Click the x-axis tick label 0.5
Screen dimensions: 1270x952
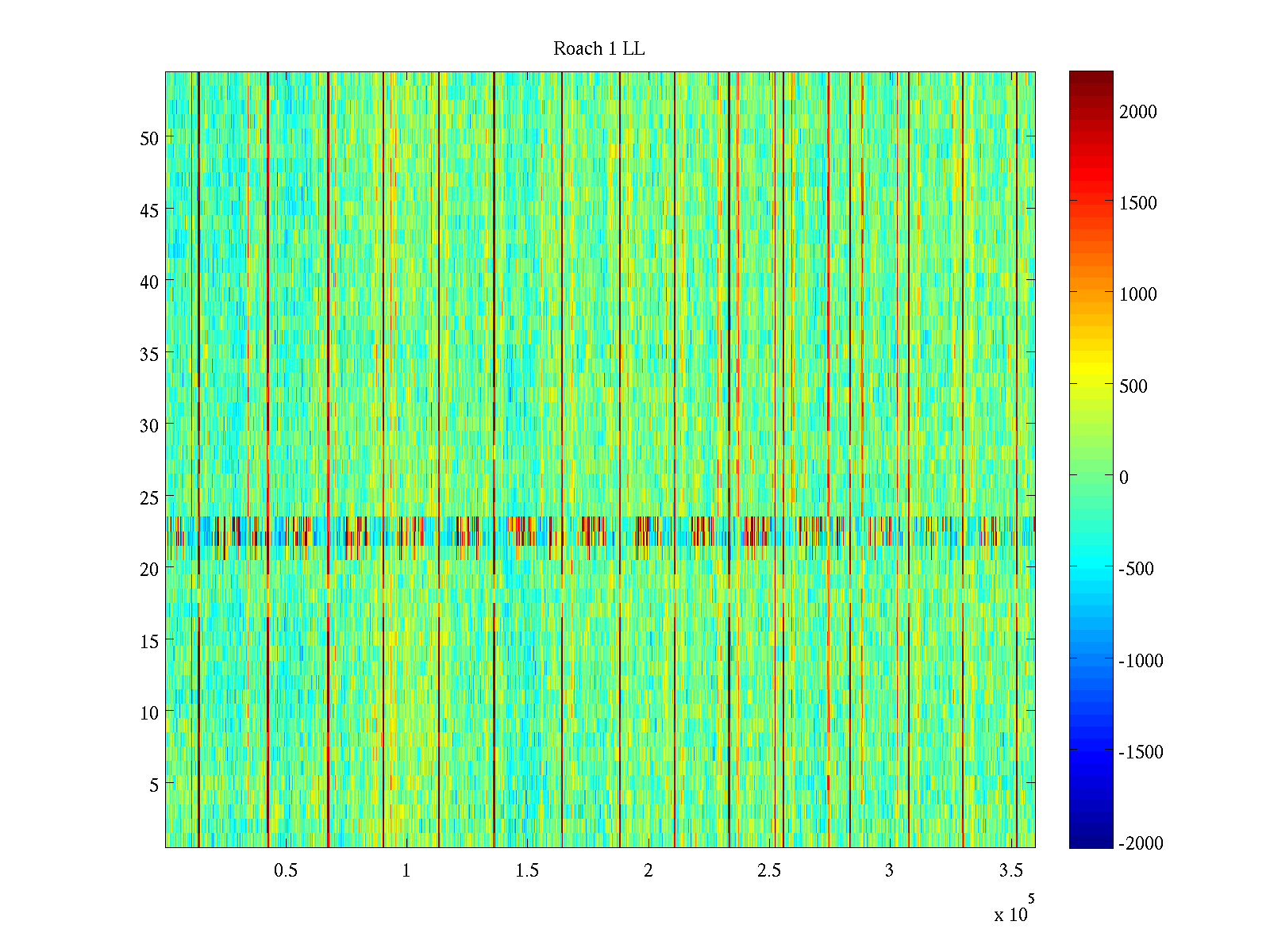[x=286, y=871]
